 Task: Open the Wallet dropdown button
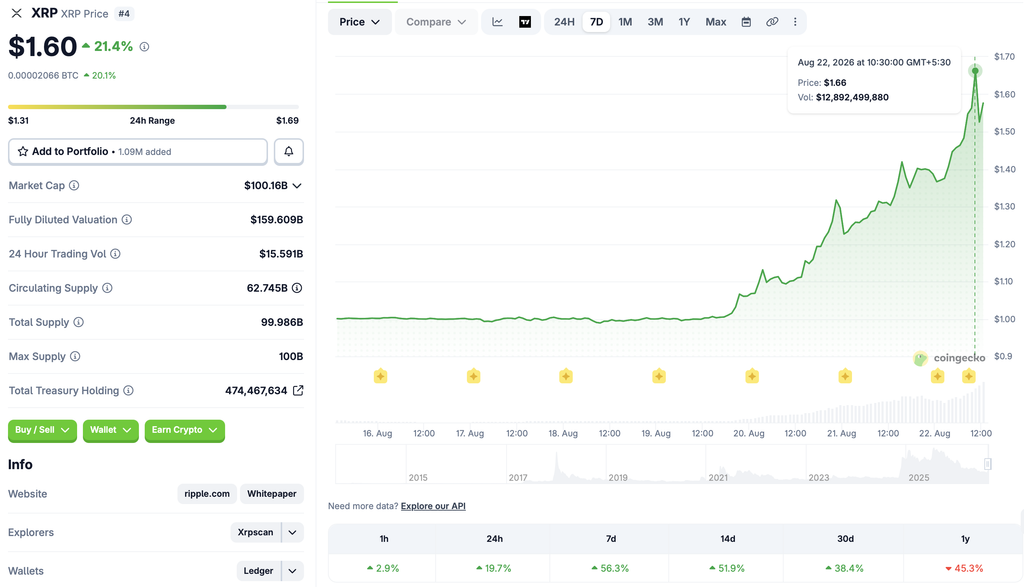pyautogui.click(x=110, y=430)
